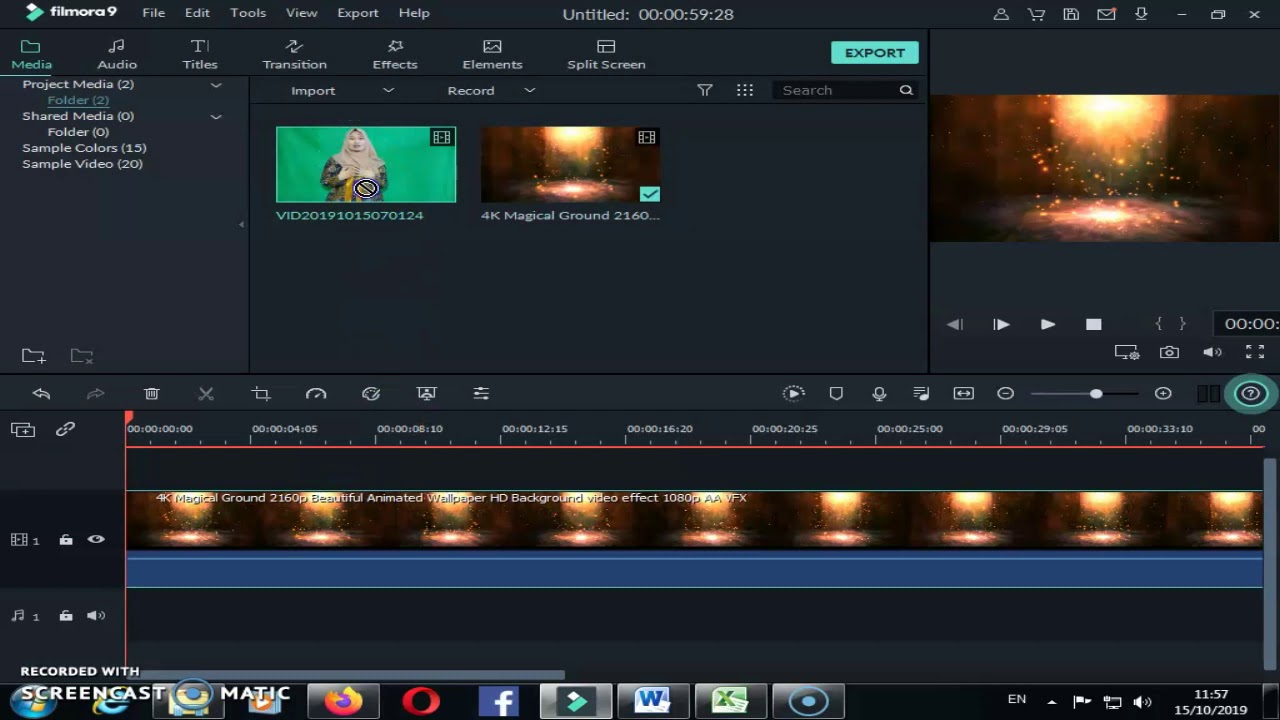Screen dimensions: 1280x720
Task: Toggle lock on video track 1
Action: 66,540
